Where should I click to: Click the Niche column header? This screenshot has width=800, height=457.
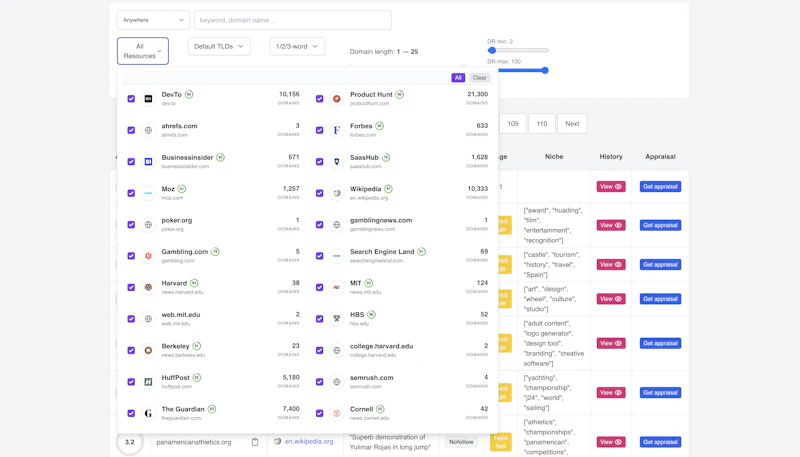tap(554, 157)
